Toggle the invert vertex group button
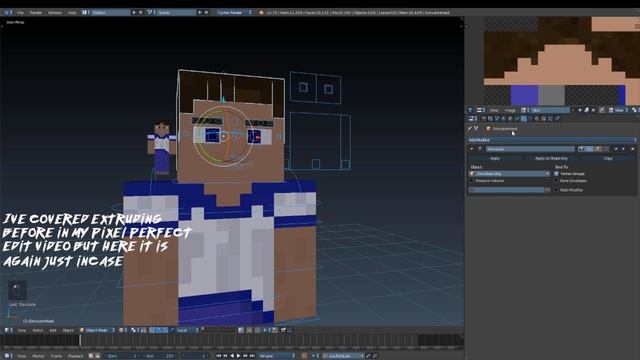The height and width of the screenshot is (360, 640). pos(548,190)
